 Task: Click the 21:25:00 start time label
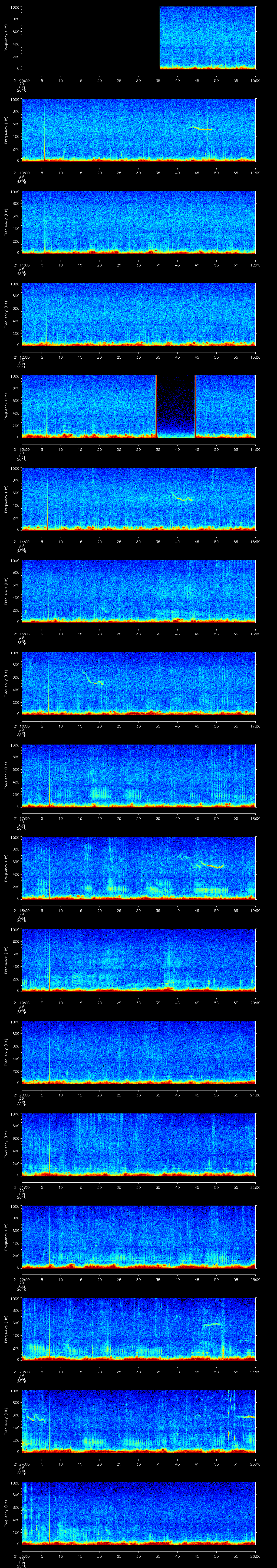click(21, 1556)
